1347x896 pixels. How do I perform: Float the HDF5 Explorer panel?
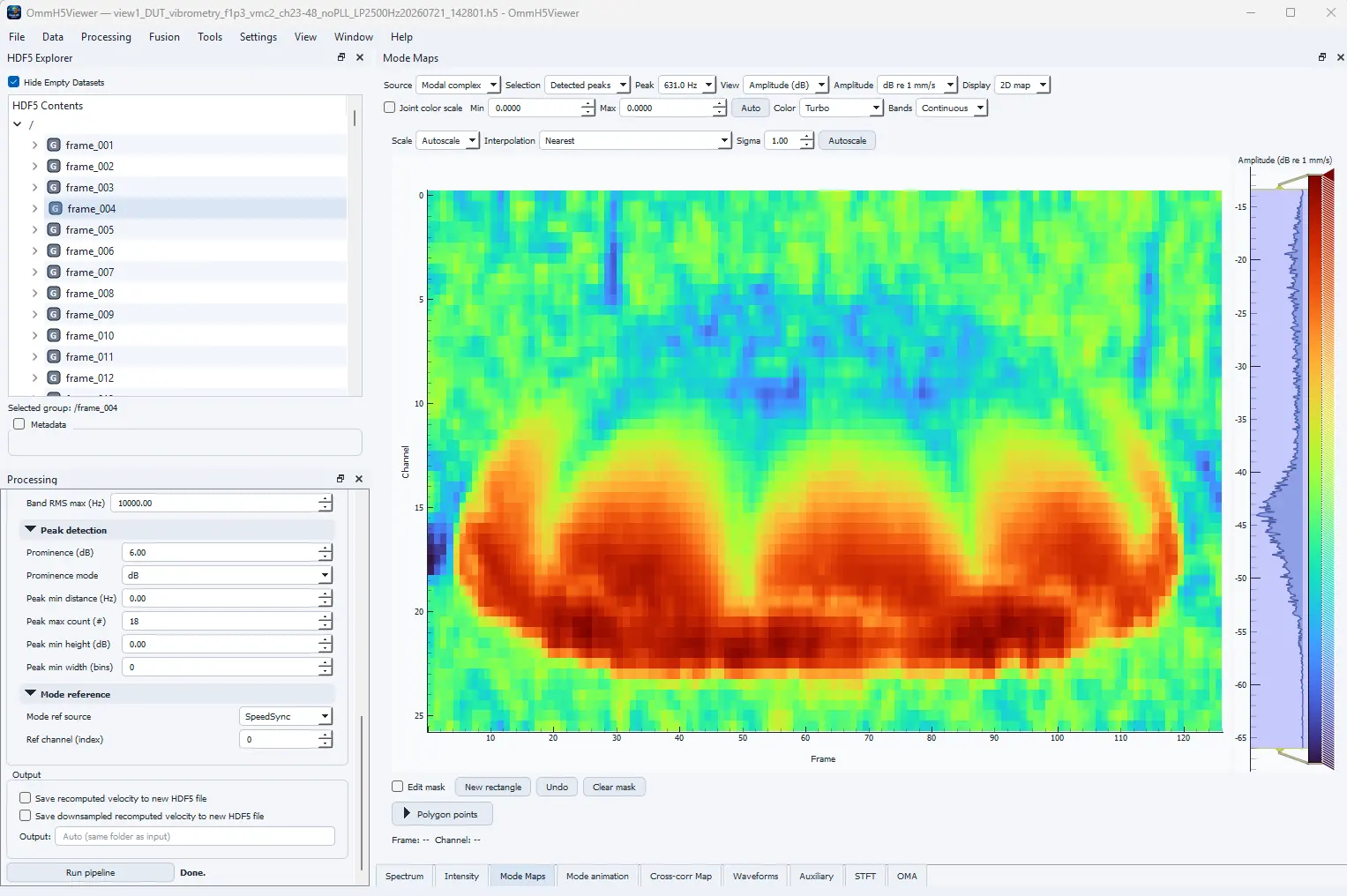pos(341,57)
